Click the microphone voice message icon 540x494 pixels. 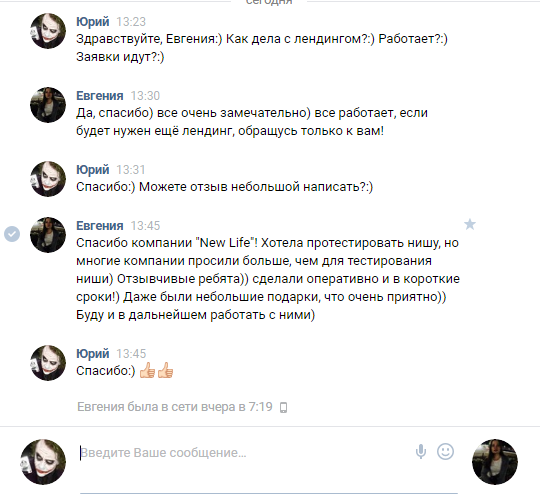(421, 452)
